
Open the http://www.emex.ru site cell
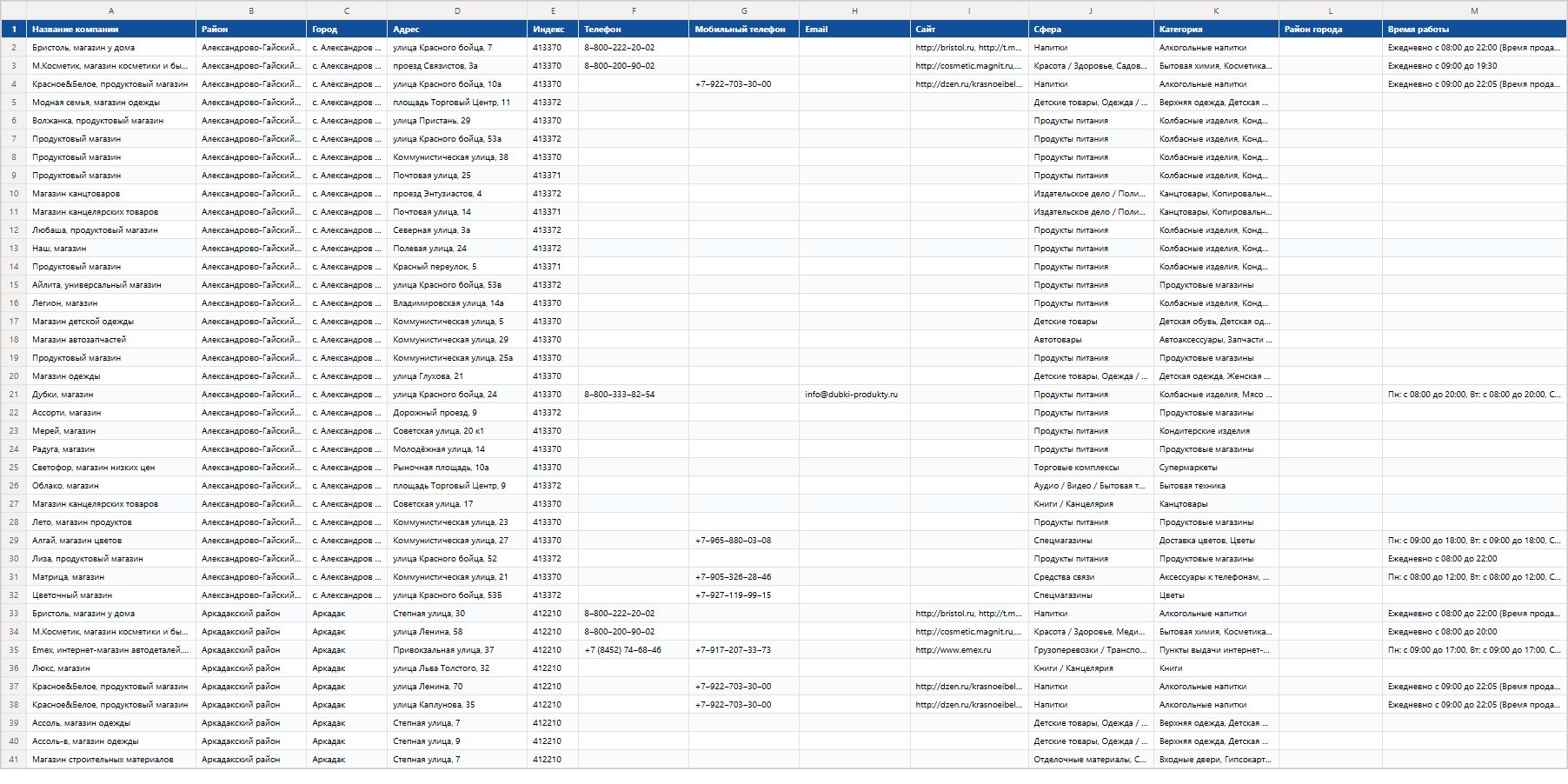pos(969,650)
